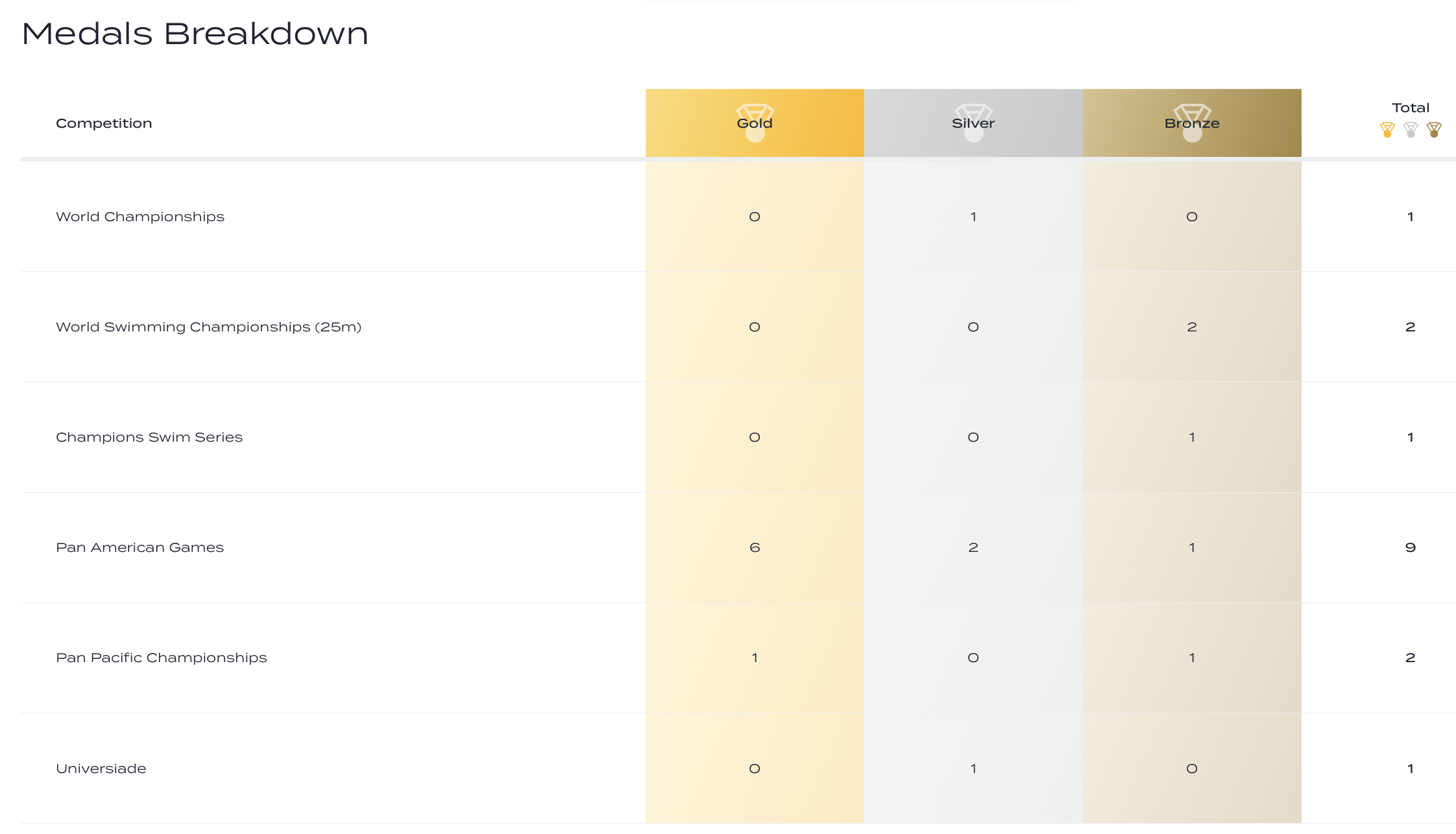Click the small gold medal icon under Total
This screenshot has width=1456, height=834.
(1387, 130)
